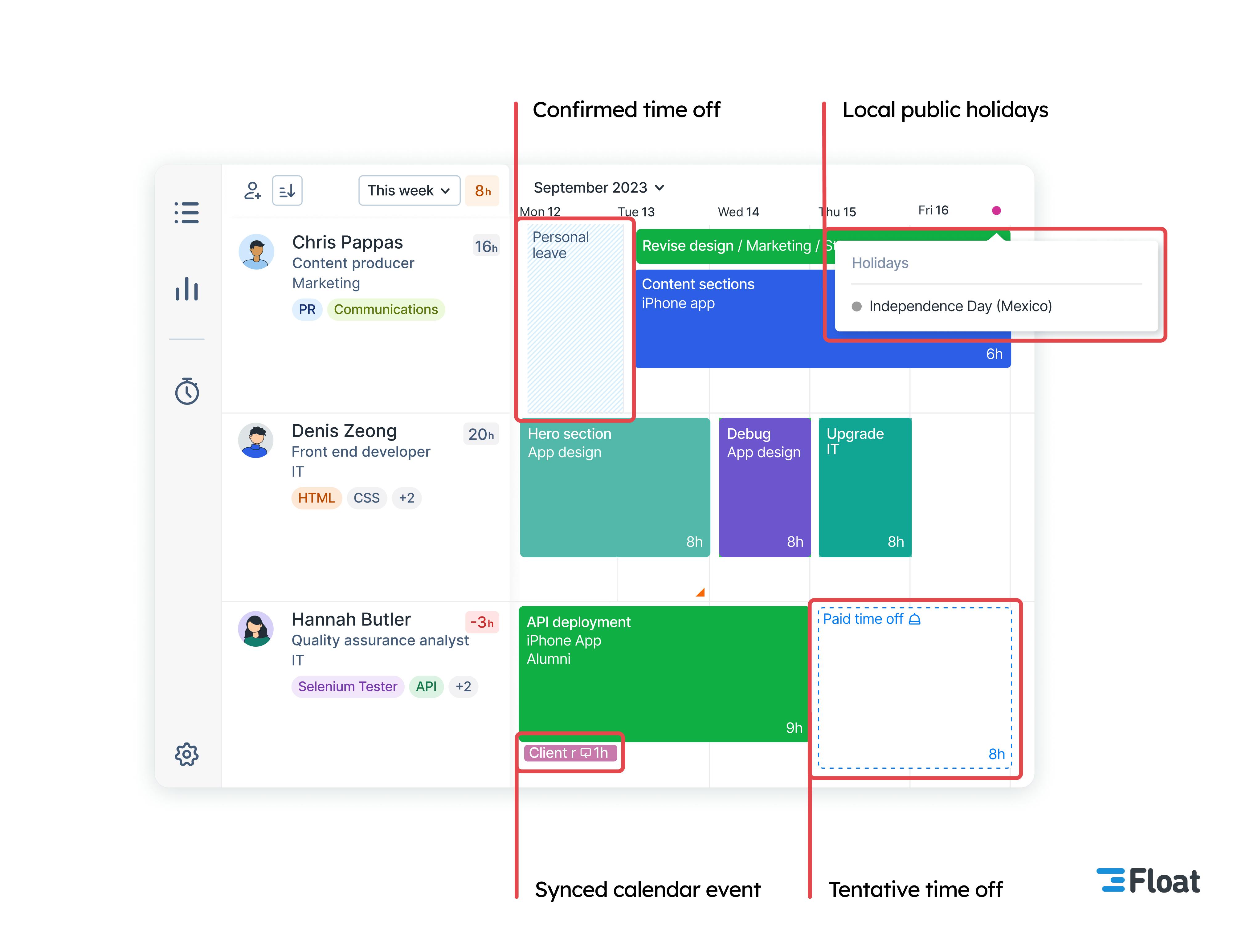Select the API deployment iPhone App task
The height and width of the screenshot is (952, 1250).
point(663,674)
